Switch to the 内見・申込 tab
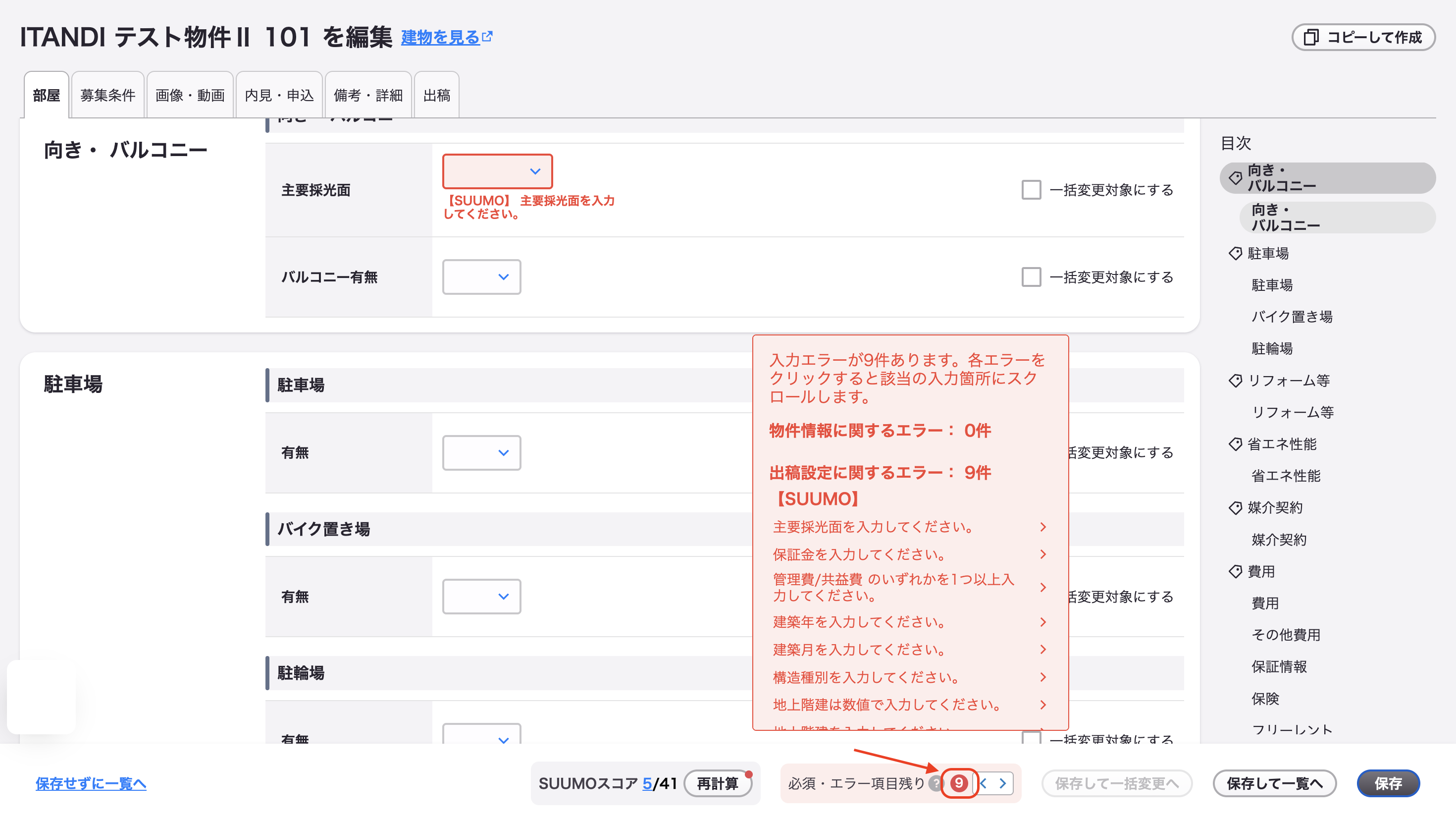This screenshot has width=1456, height=823. click(279, 95)
